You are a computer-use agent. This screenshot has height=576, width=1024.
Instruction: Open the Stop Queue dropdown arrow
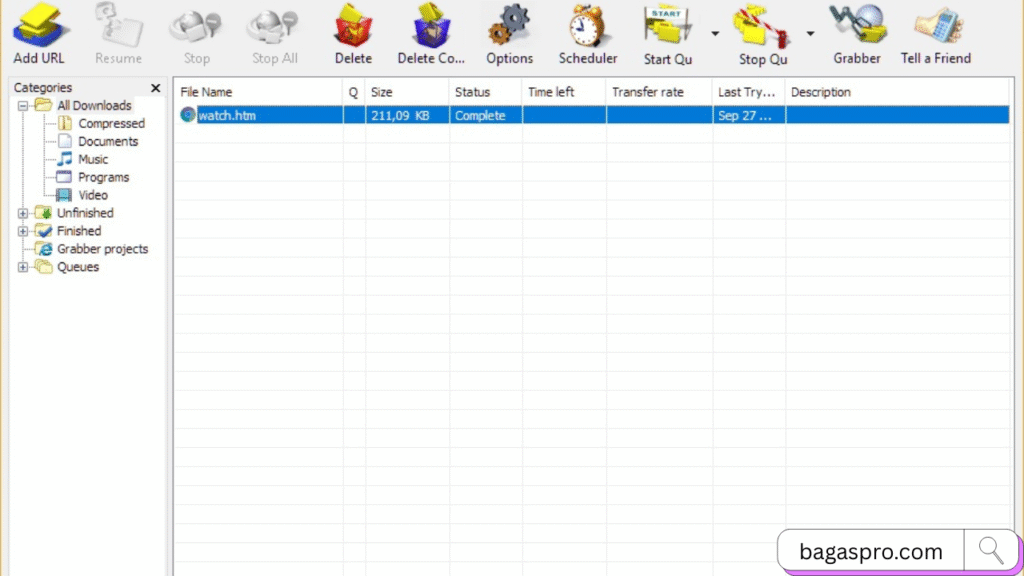point(809,33)
